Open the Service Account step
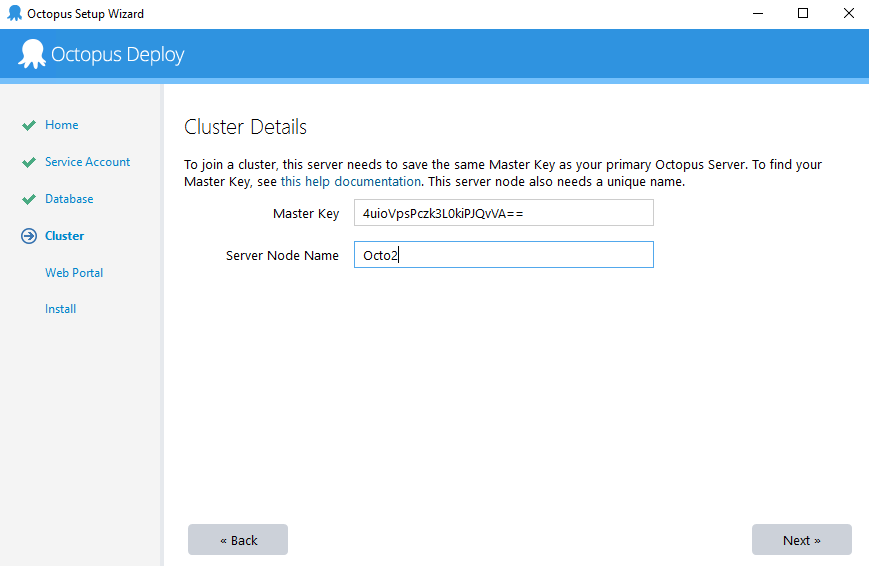The width and height of the screenshot is (869, 566). 87,162
